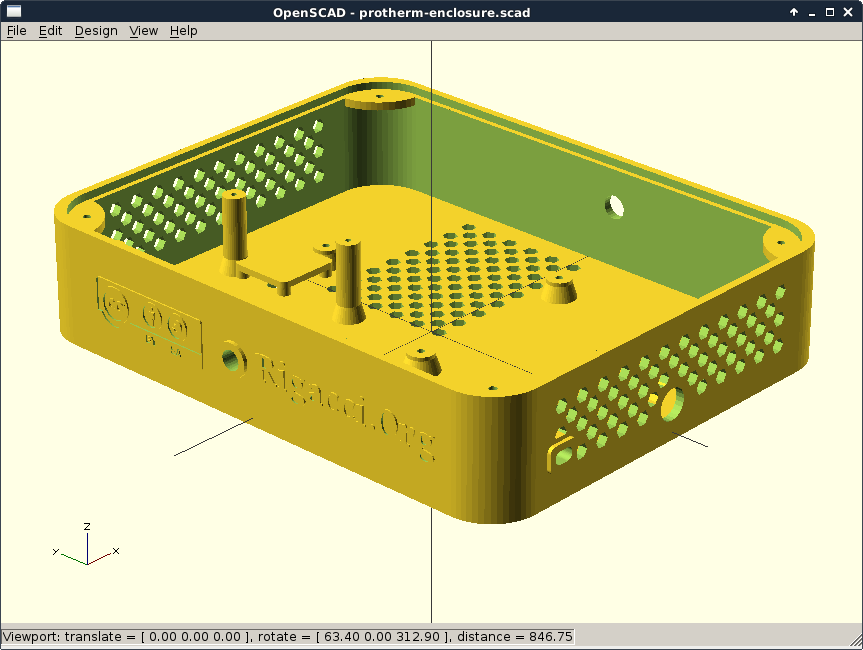Viewport: 863px width, 650px height.
Task: Open the View menu
Action: 144,31
